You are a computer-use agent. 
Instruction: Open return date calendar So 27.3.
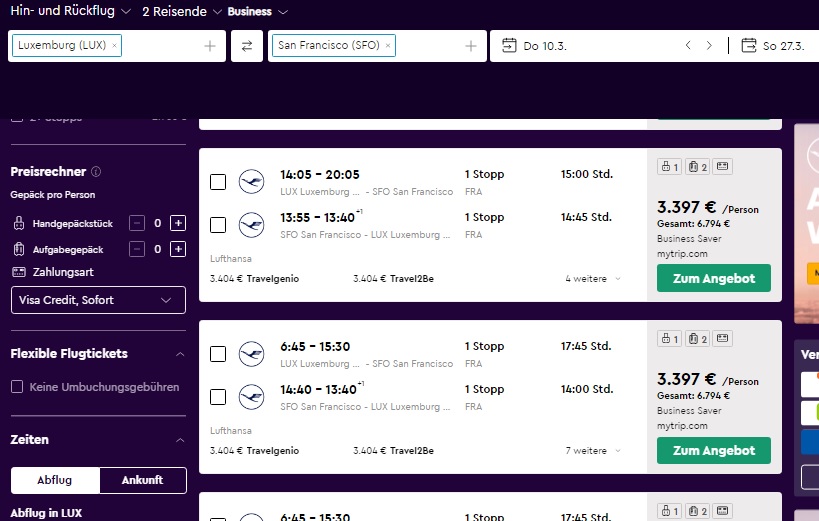776,46
